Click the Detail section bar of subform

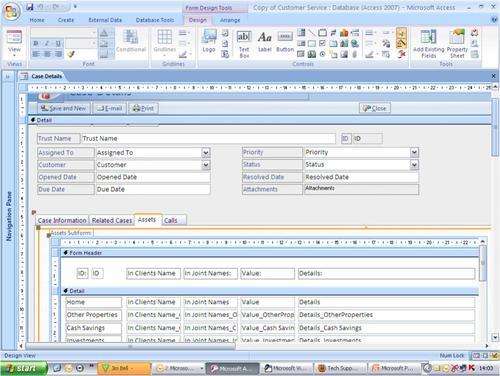point(269,291)
